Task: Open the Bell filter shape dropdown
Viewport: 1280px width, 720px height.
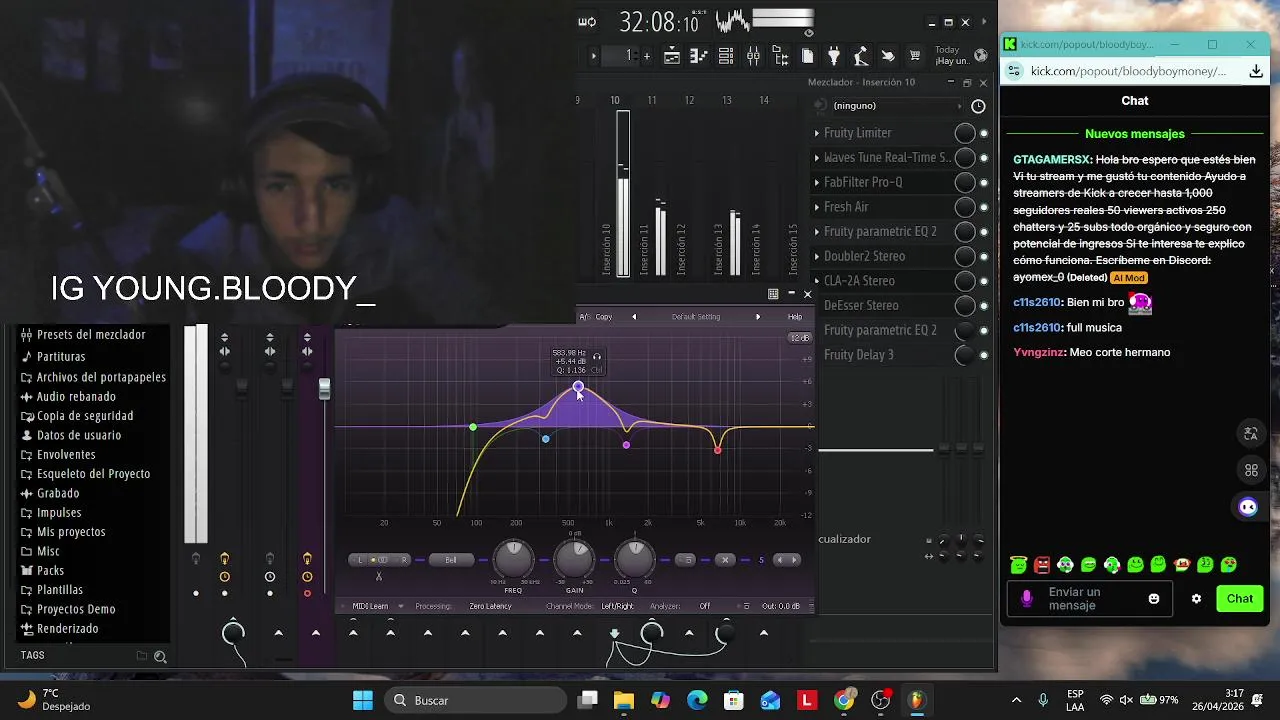Action: pos(451,560)
